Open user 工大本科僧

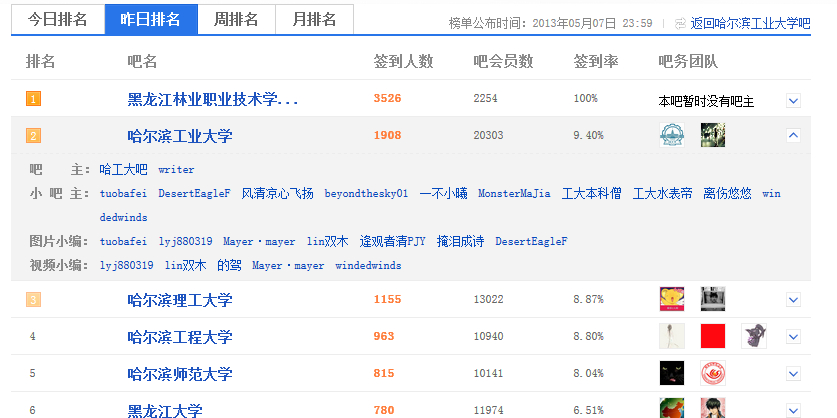[591, 194]
